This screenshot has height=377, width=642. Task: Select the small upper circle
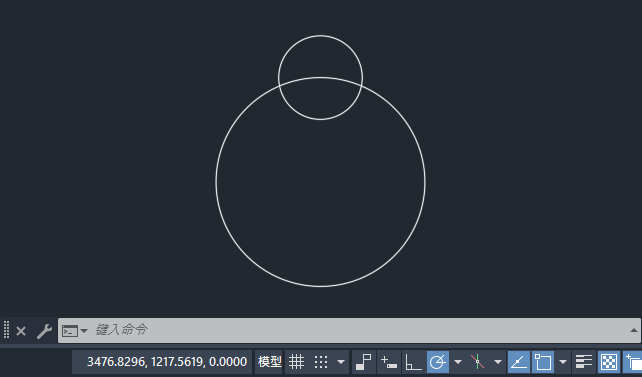coord(321,36)
